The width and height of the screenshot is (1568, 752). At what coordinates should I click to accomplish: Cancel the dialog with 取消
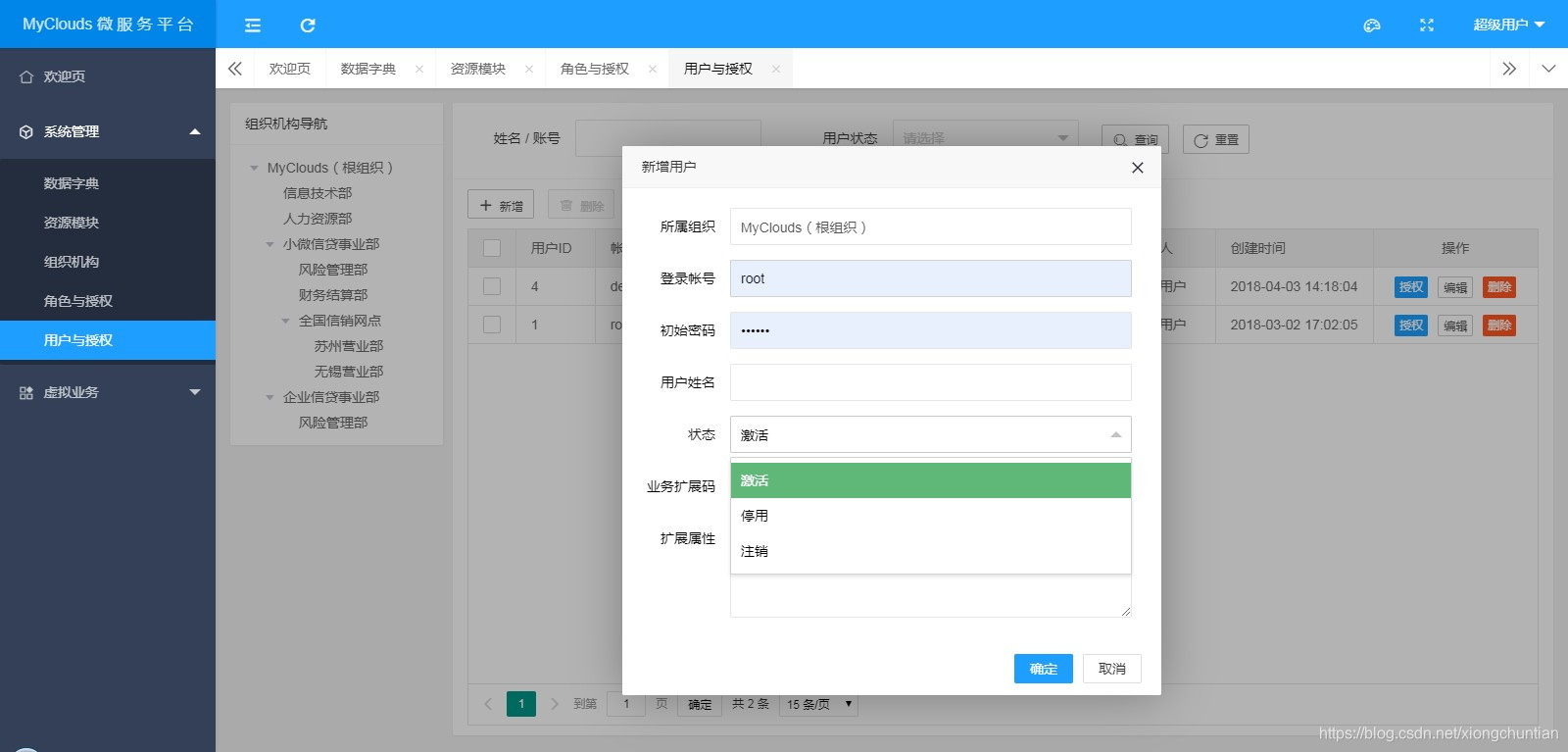tap(1112, 669)
